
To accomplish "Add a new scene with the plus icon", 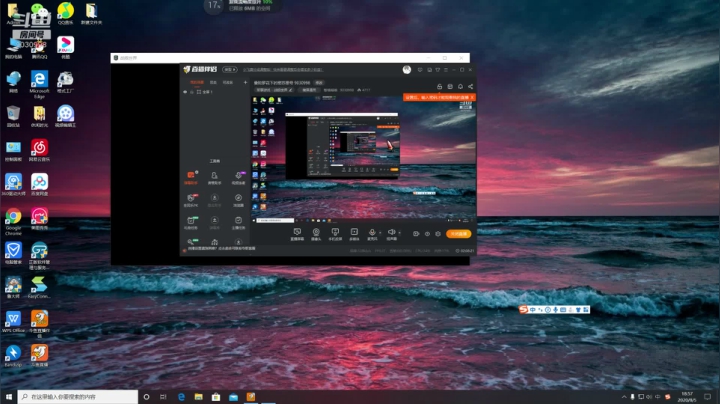I will [245, 83].
